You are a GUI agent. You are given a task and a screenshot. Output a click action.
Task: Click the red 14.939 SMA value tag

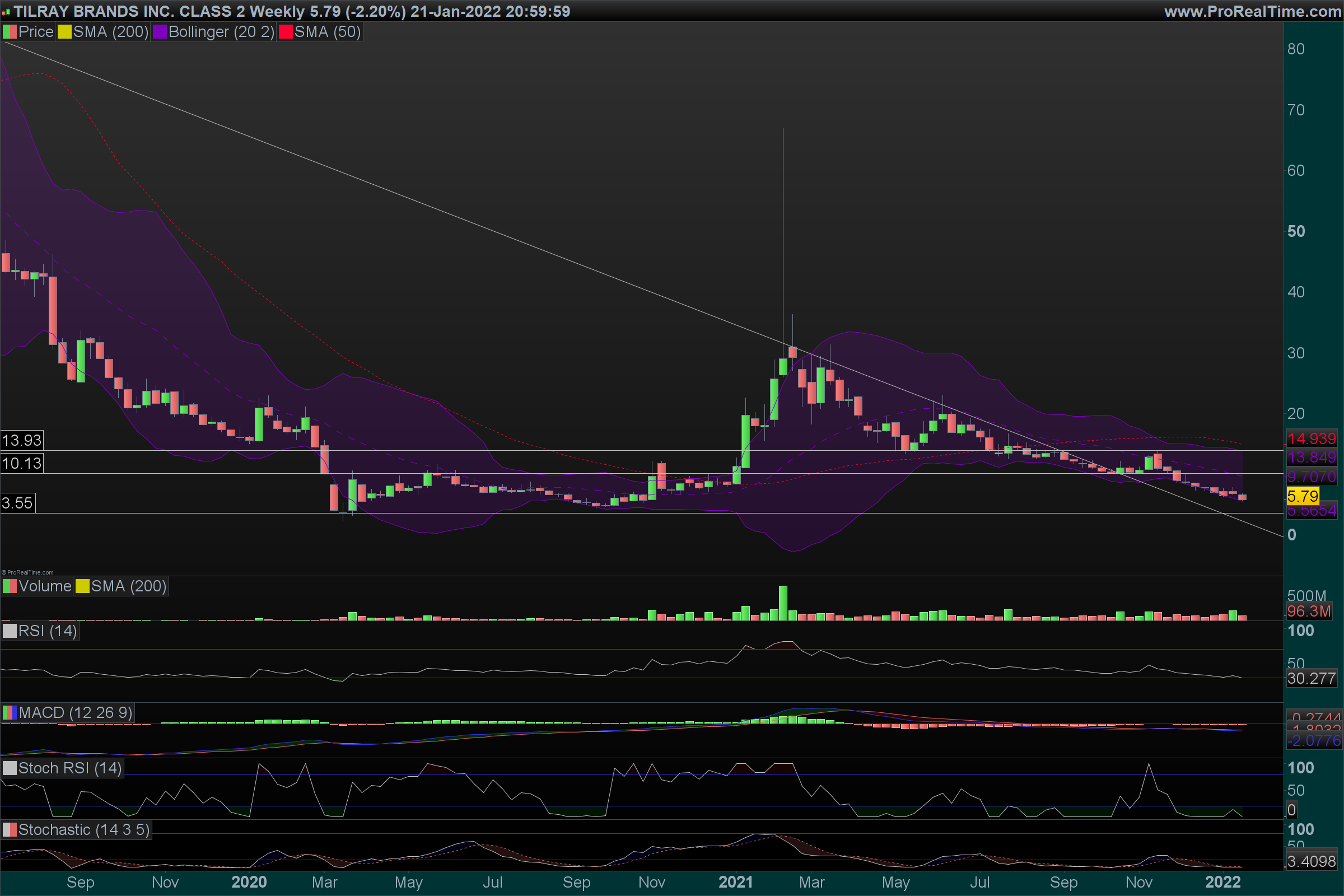(x=1312, y=439)
